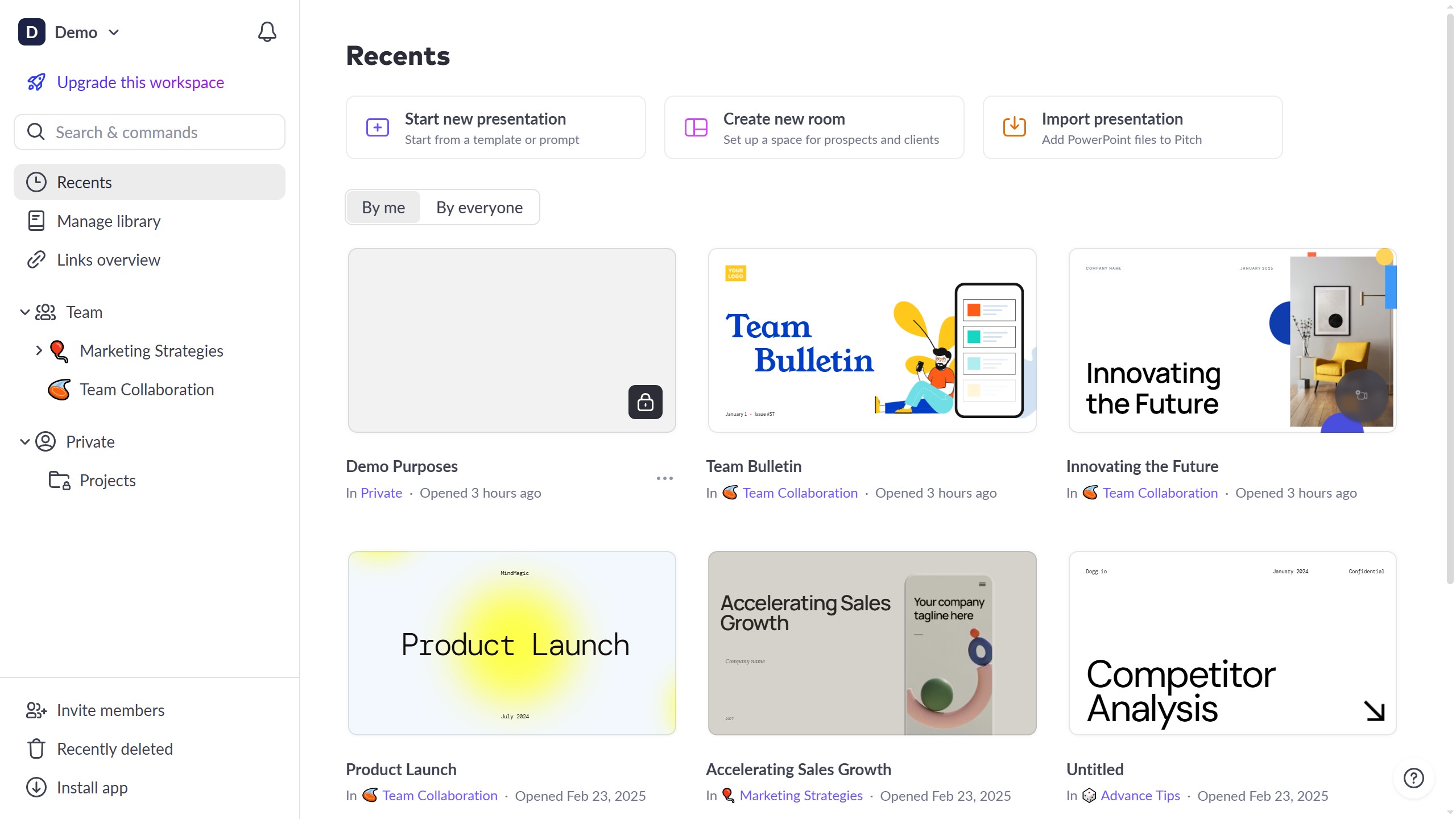Open Advance Tips link under Untitled
1456x819 pixels.
pyautogui.click(x=1140, y=796)
